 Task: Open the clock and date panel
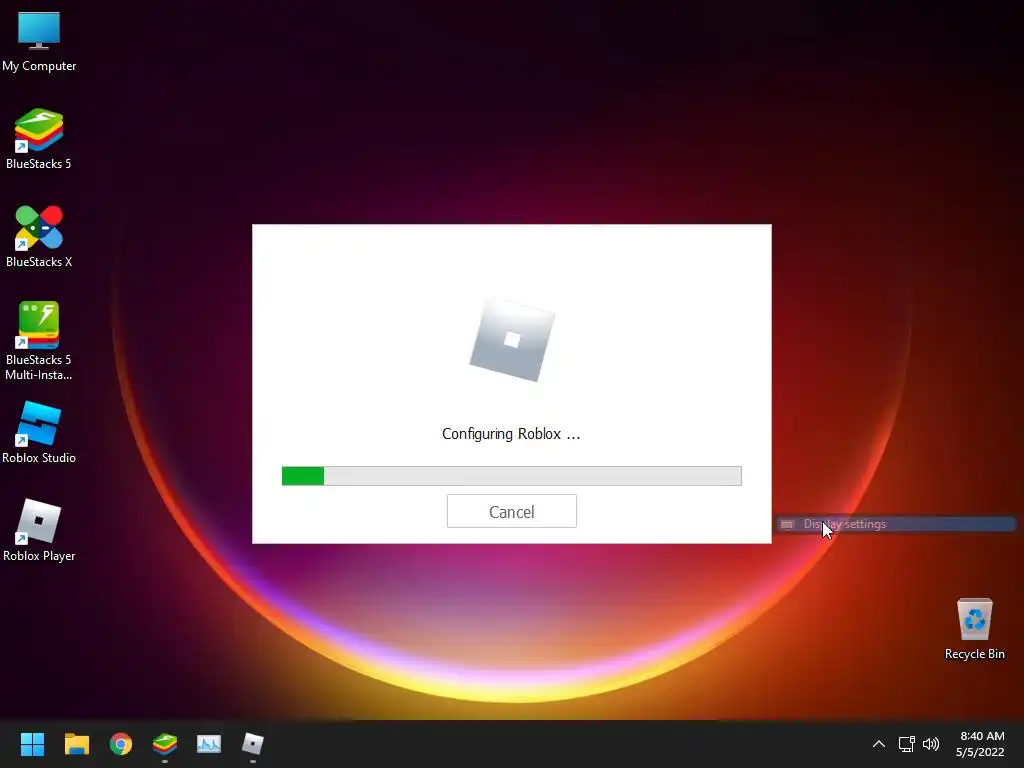pyautogui.click(x=980, y=744)
